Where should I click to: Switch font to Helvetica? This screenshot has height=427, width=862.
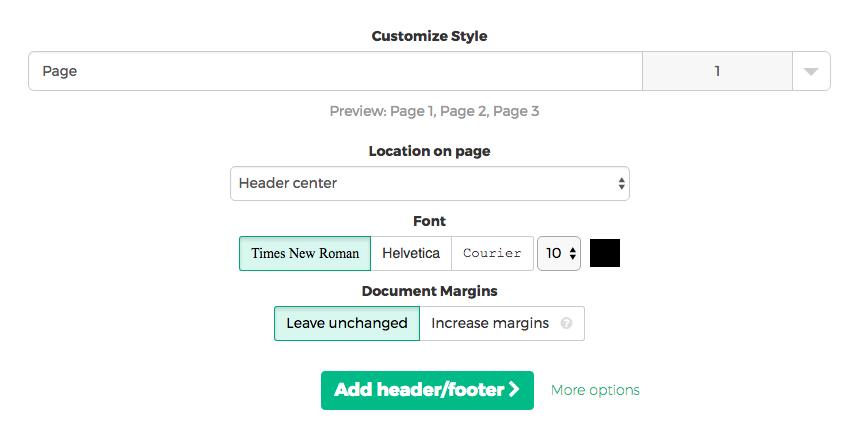pyautogui.click(x=411, y=254)
